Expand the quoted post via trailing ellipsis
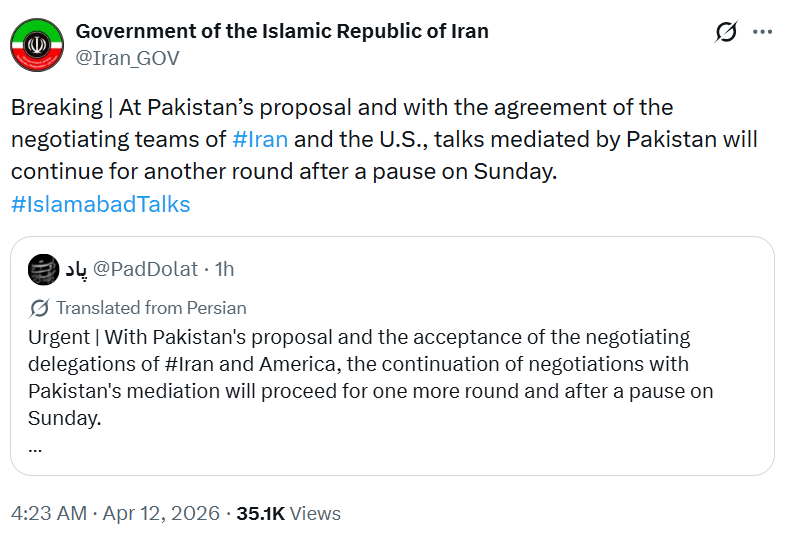This screenshot has width=795, height=543. click(x=35, y=445)
